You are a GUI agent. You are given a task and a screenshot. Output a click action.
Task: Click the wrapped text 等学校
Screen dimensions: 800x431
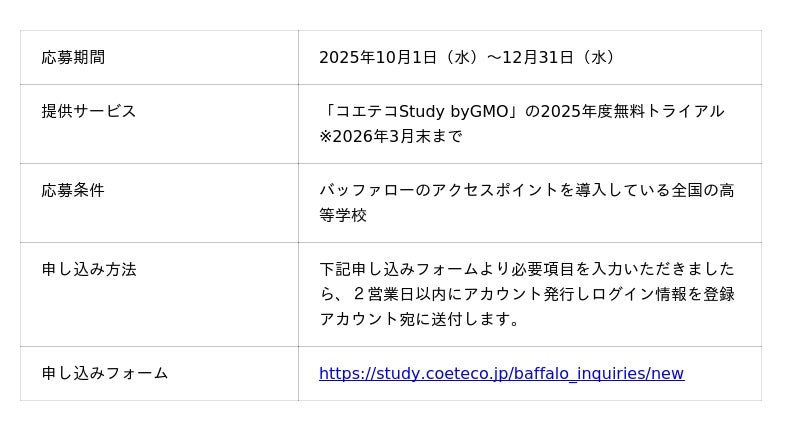(x=343, y=216)
